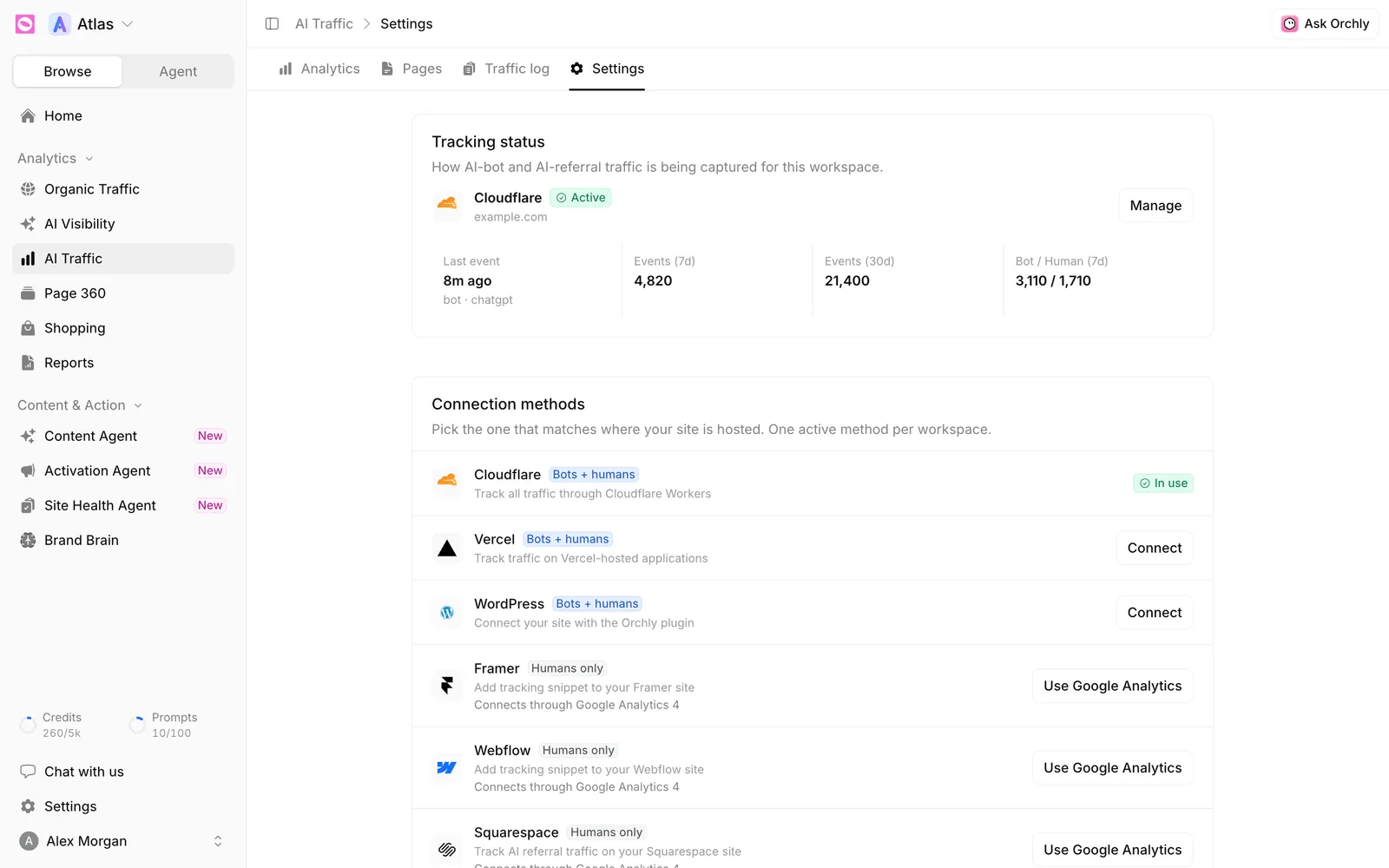Open Home from the sidebar
Image resolution: width=1389 pixels, height=868 pixels.
coord(123,115)
